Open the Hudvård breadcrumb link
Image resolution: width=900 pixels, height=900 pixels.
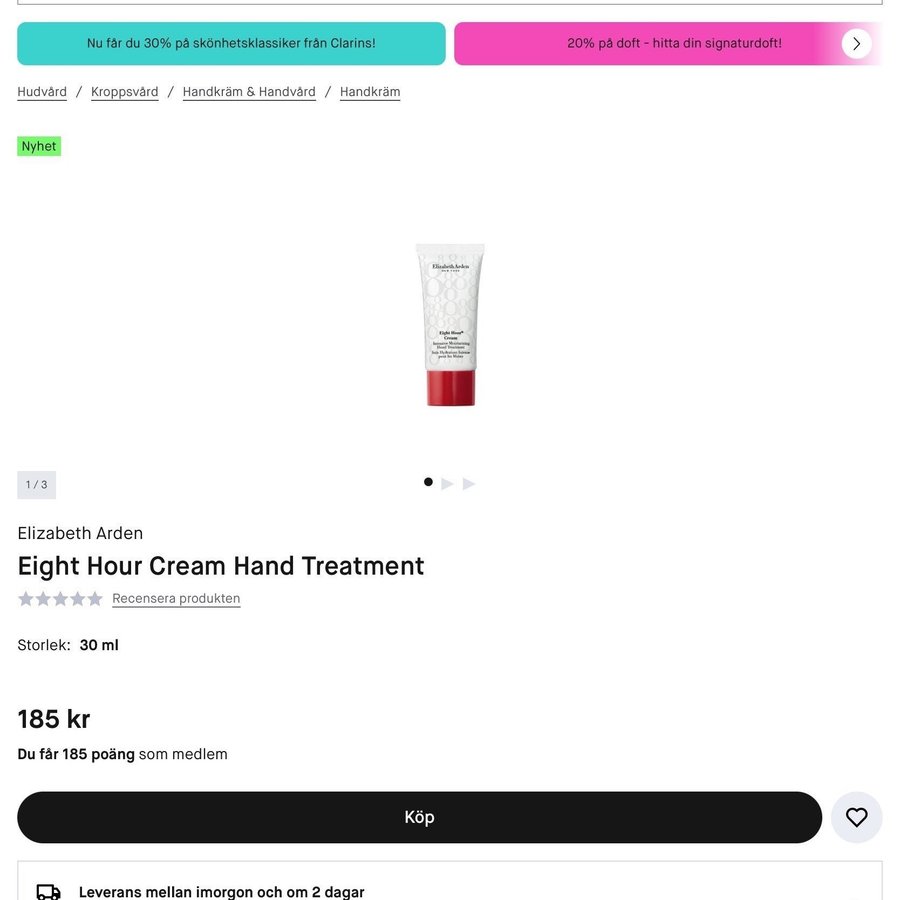click(42, 92)
